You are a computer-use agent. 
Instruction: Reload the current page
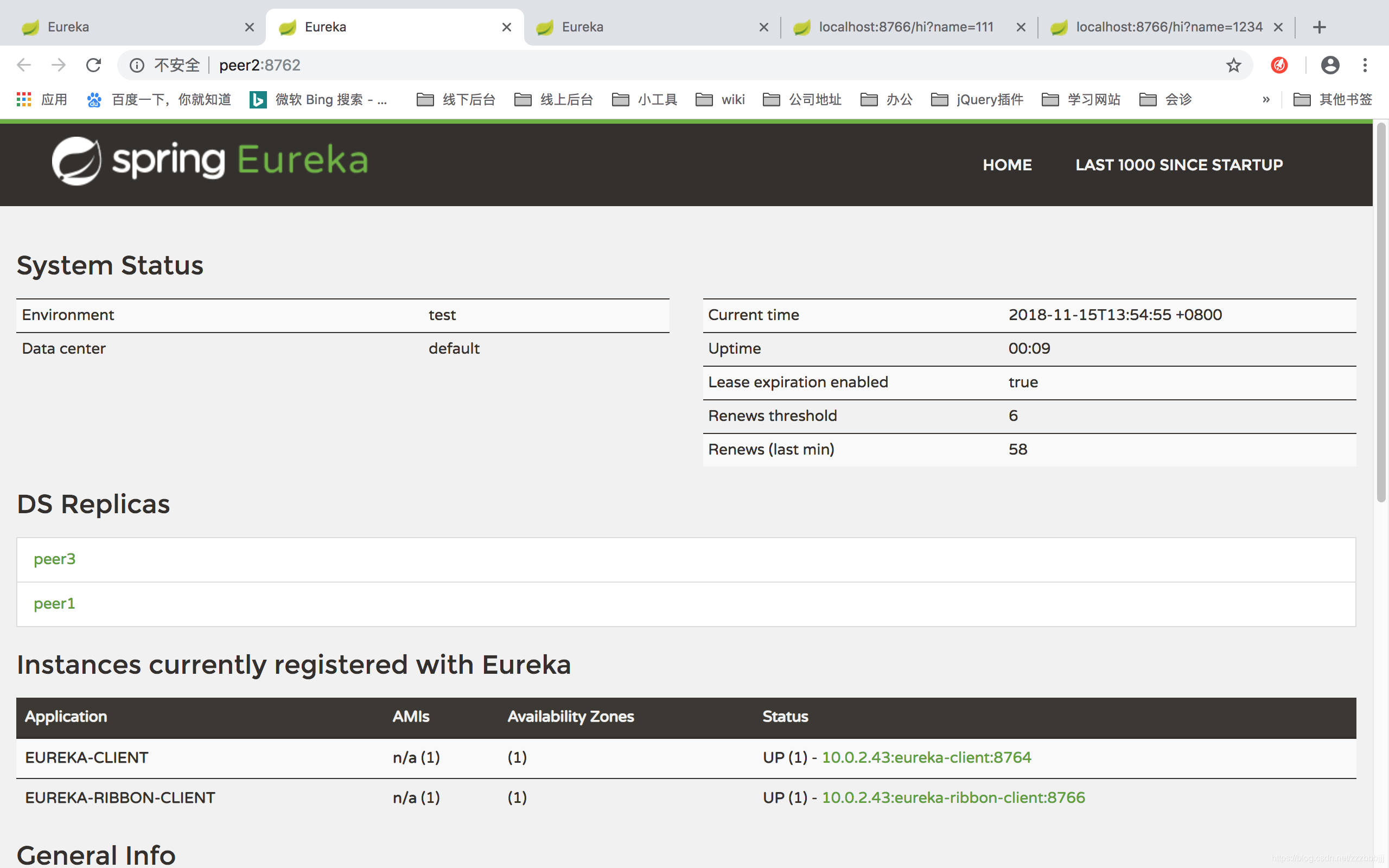click(93, 65)
